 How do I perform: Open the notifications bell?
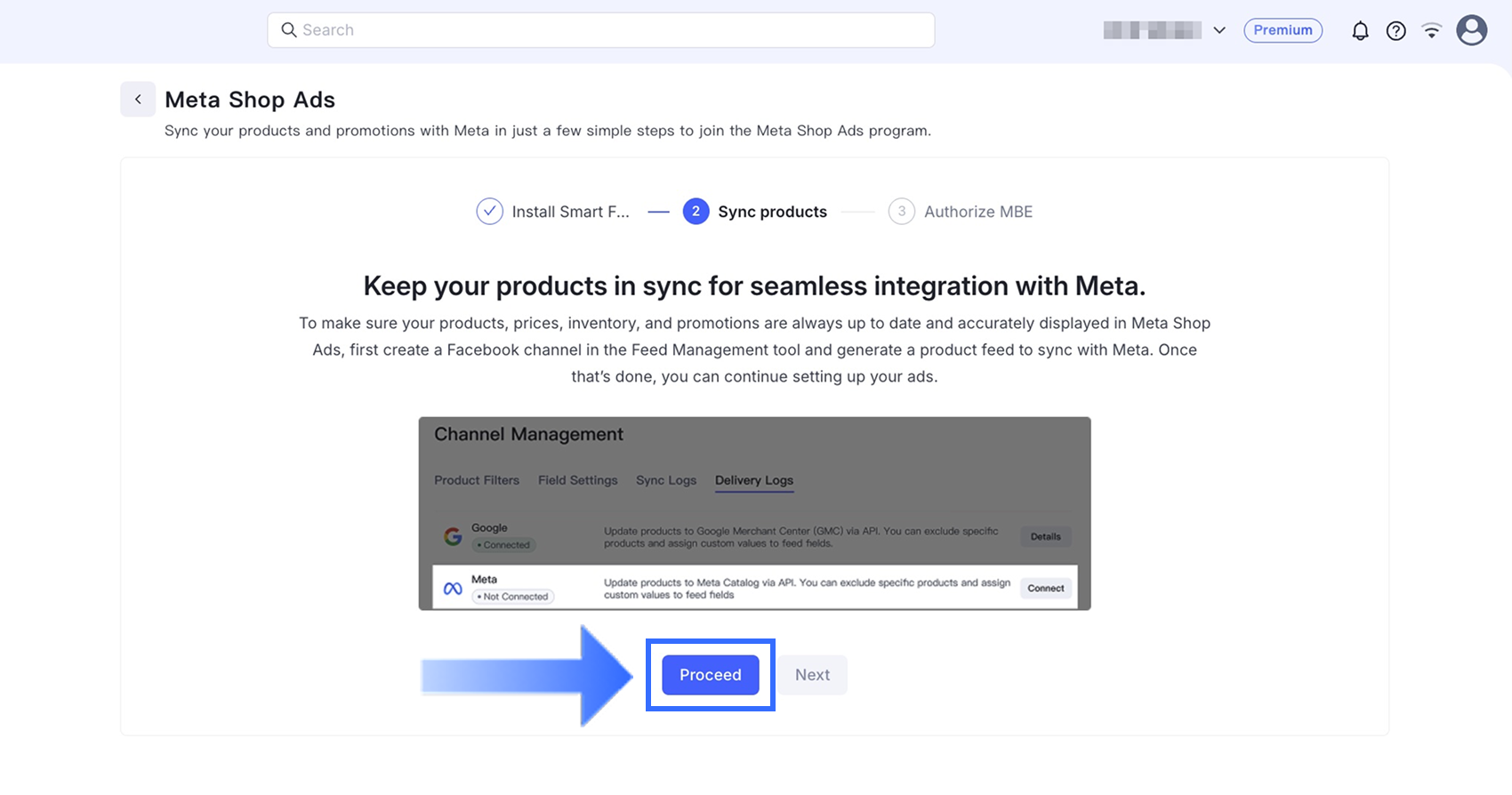[x=1360, y=31]
